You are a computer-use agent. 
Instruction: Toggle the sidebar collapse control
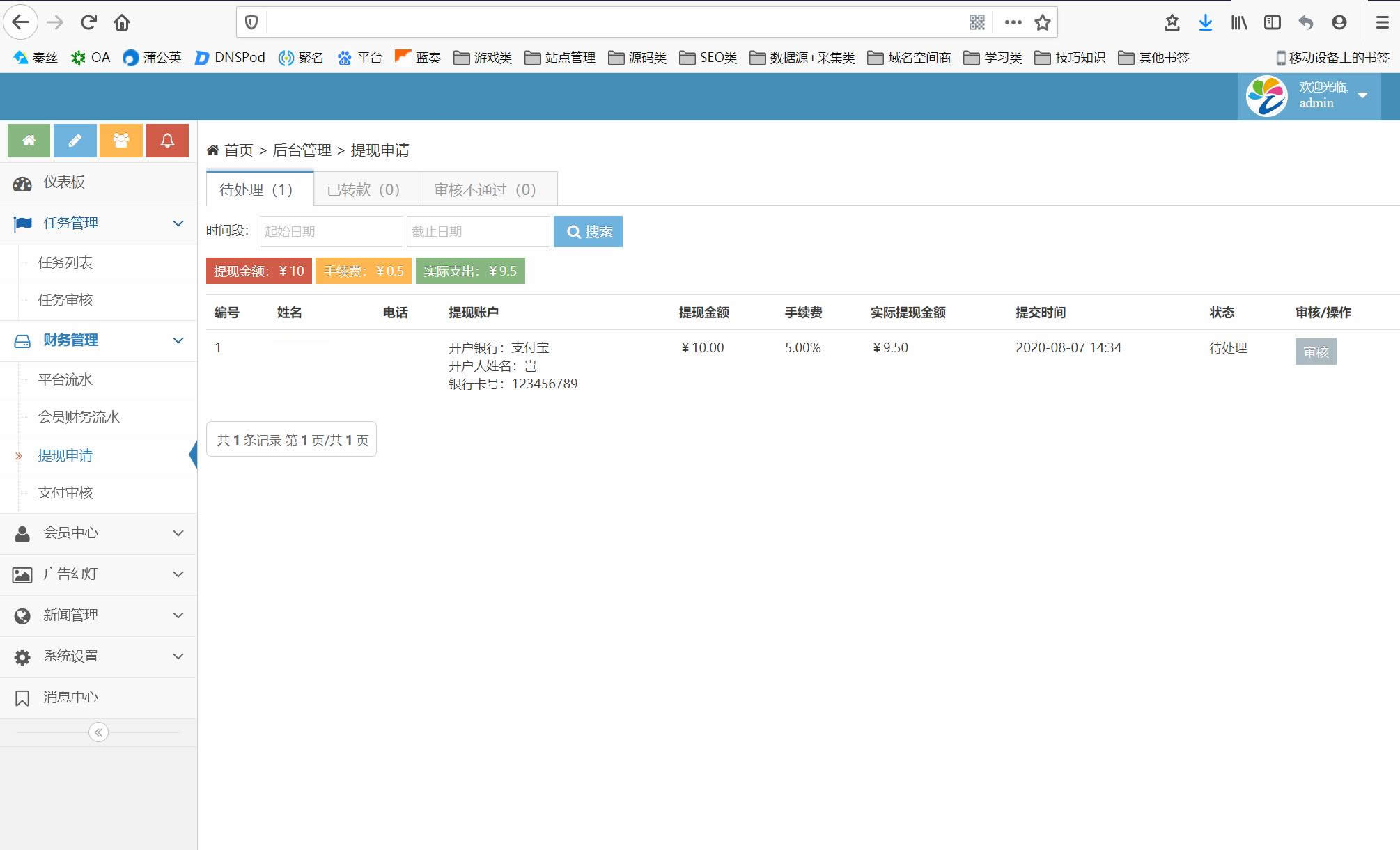tap(98, 733)
